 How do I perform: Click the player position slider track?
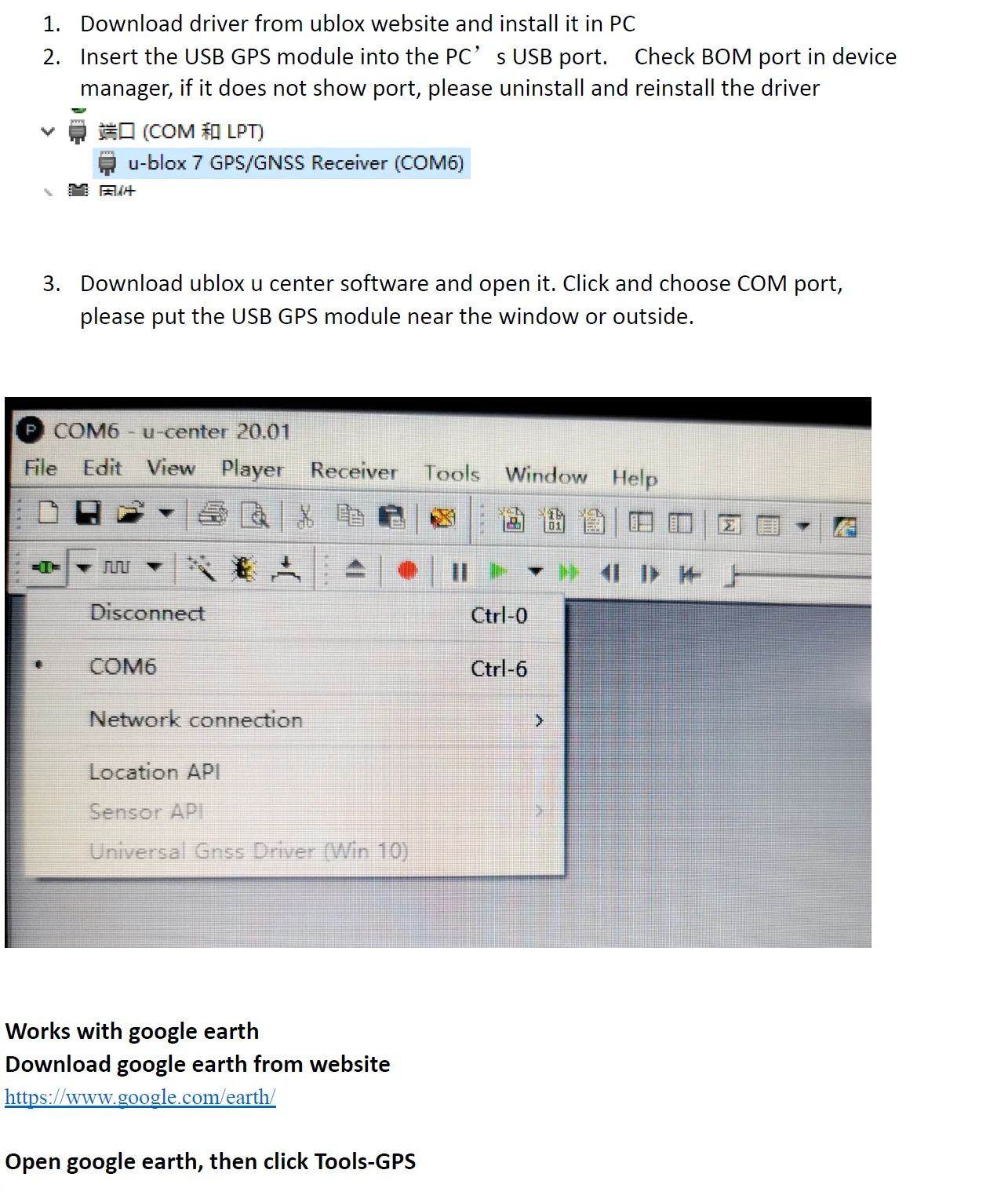pyautogui.click(x=799, y=577)
